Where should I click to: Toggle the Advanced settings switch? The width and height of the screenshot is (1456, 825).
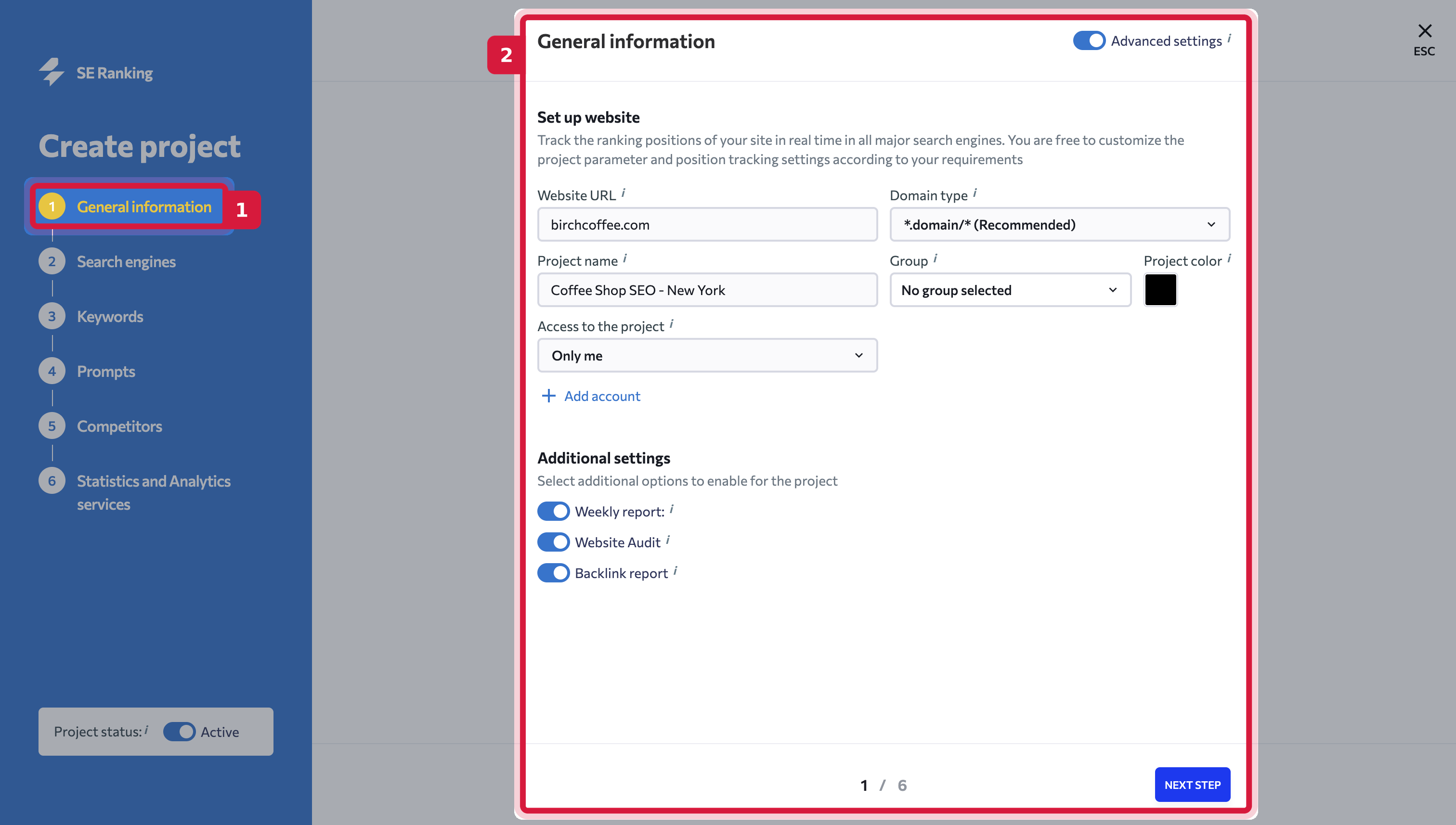[x=1089, y=41]
